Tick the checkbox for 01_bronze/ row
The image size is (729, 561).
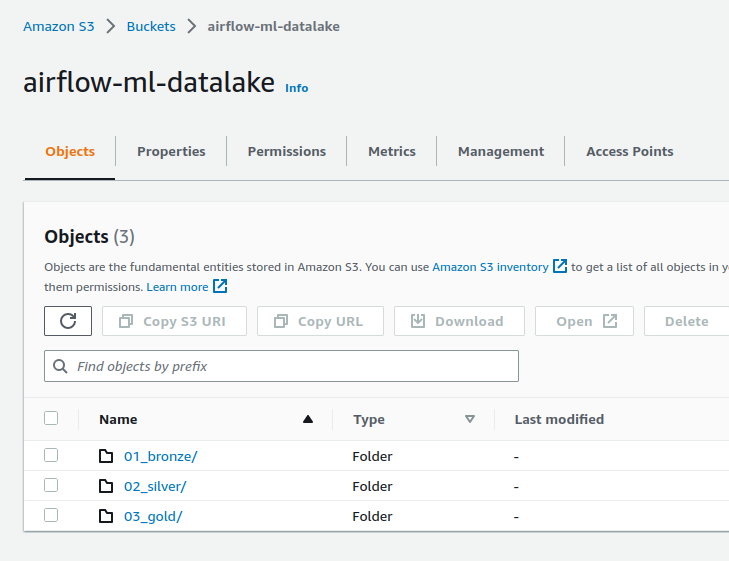tap(51, 455)
